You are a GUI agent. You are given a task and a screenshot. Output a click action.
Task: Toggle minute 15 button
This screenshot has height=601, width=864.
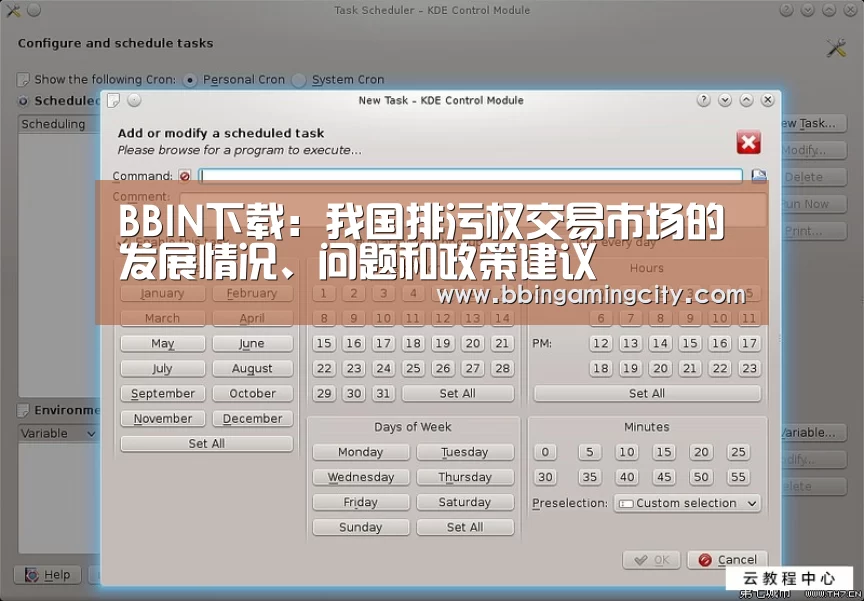click(x=664, y=452)
